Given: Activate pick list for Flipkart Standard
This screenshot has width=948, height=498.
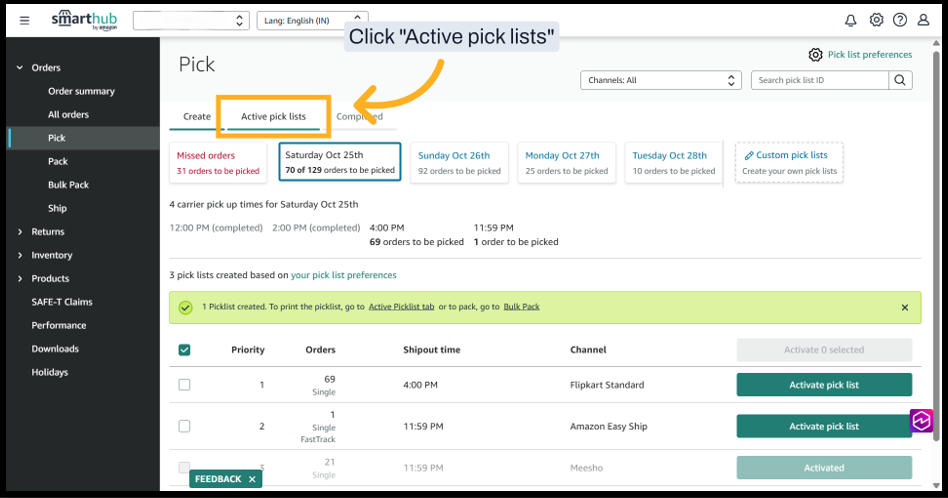Looking at the screenshot, I should (824, 385).
